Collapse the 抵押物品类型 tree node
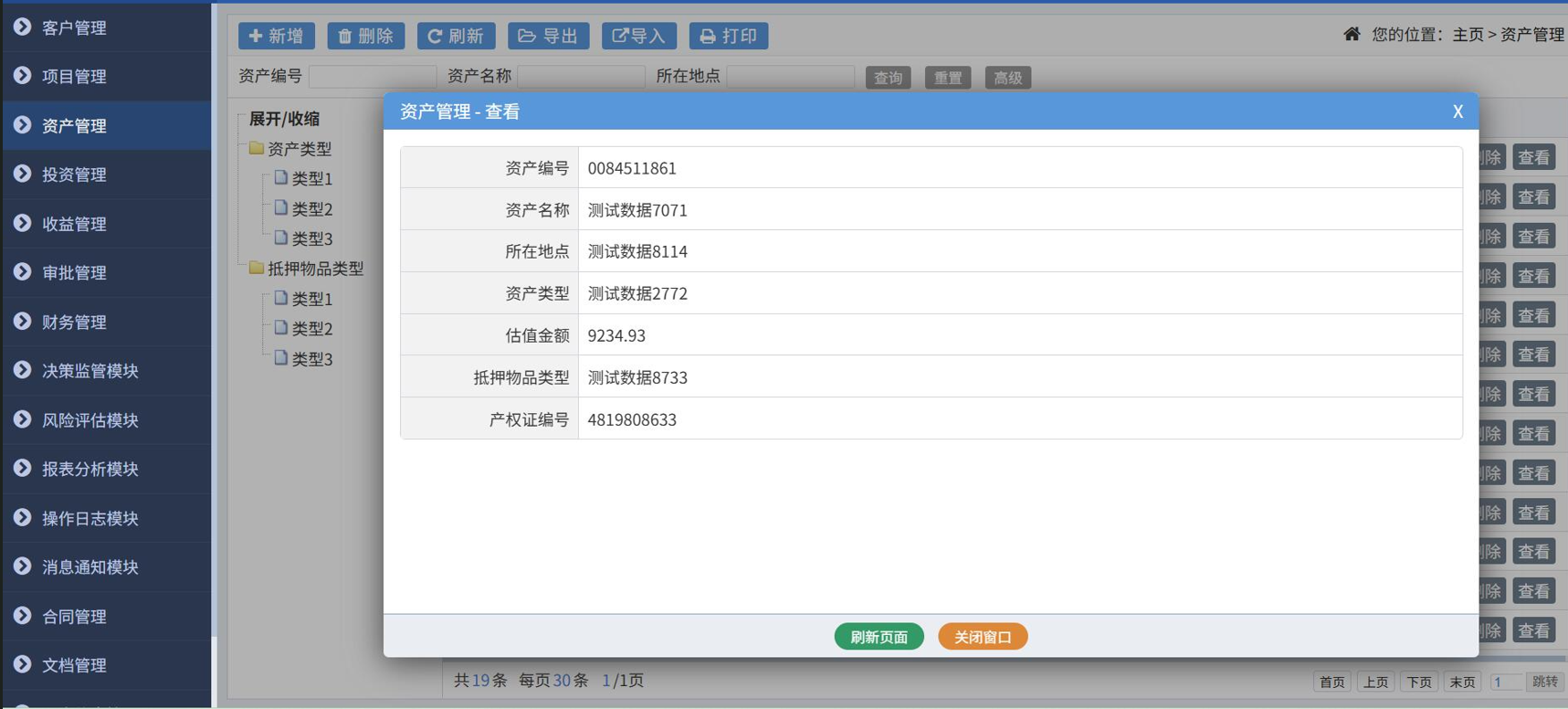The width and height of the screenshot is (1568, 709). pos(315,269)
